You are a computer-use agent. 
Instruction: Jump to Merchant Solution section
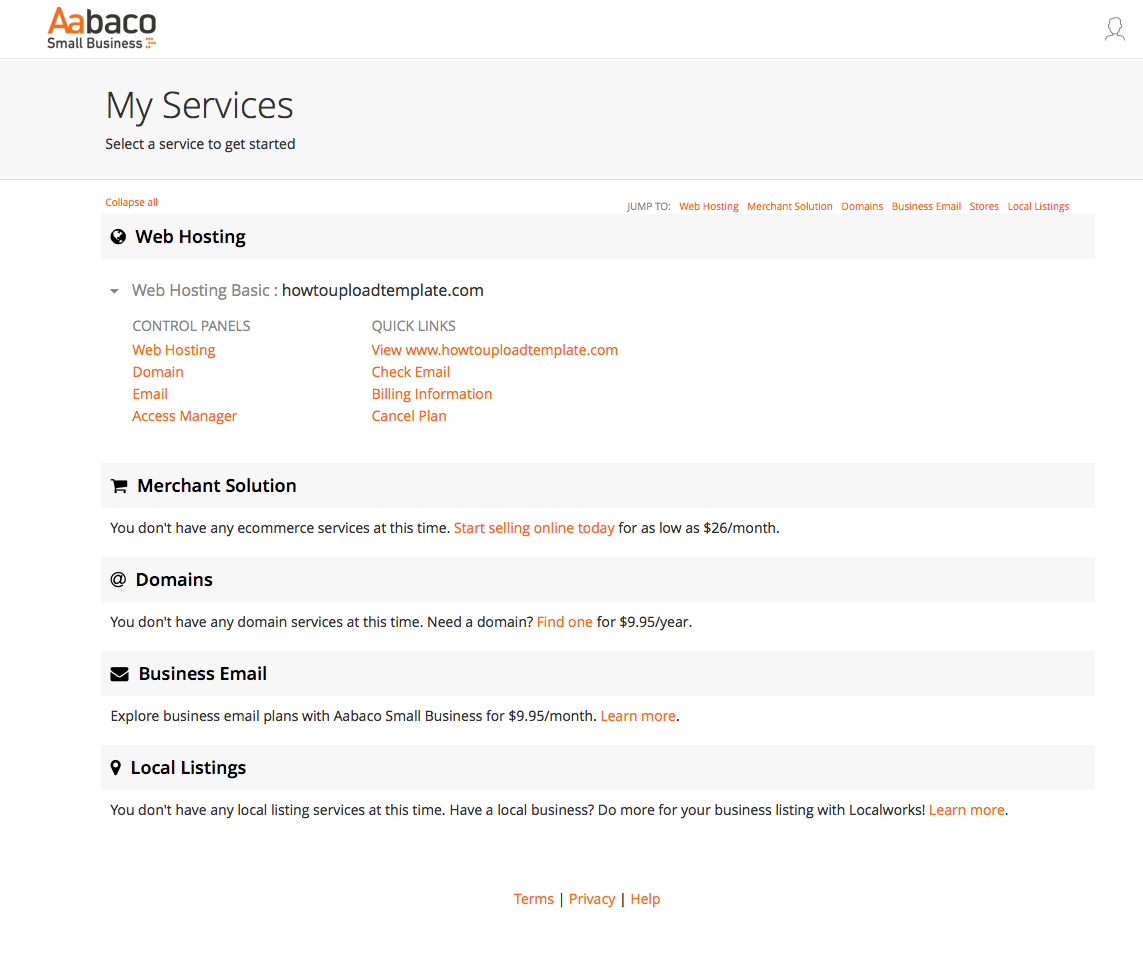point(789,206)
